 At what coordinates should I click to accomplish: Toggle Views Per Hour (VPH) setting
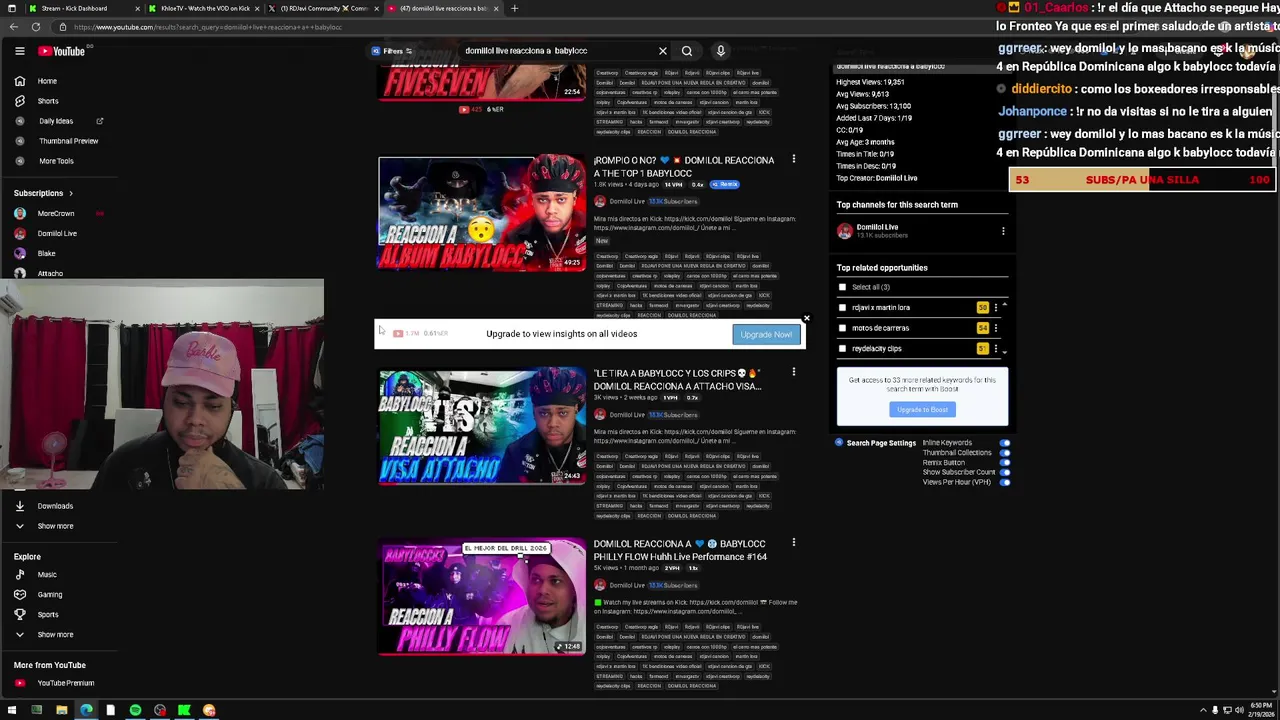coord(1004,482)
